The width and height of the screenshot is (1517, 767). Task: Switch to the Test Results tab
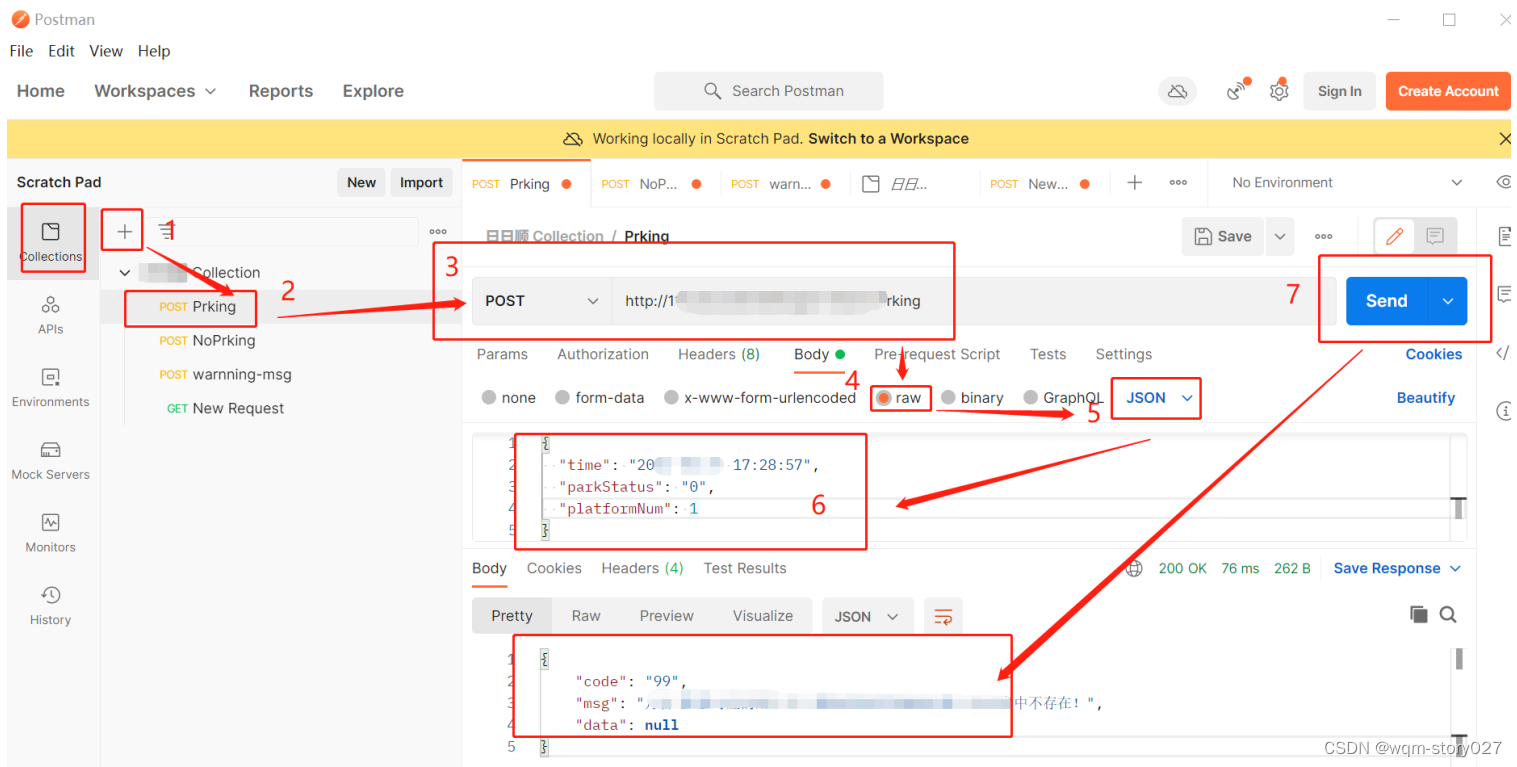tap(745, 568)
